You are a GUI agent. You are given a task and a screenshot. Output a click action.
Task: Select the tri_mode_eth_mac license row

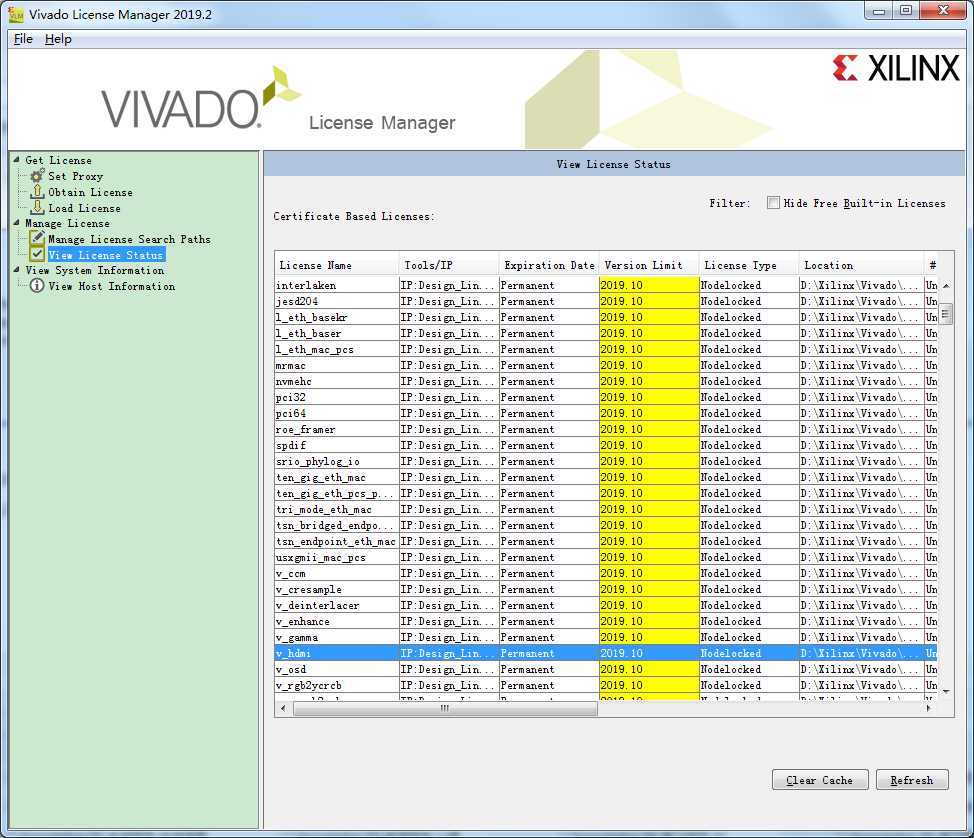(x=606, y=509)
